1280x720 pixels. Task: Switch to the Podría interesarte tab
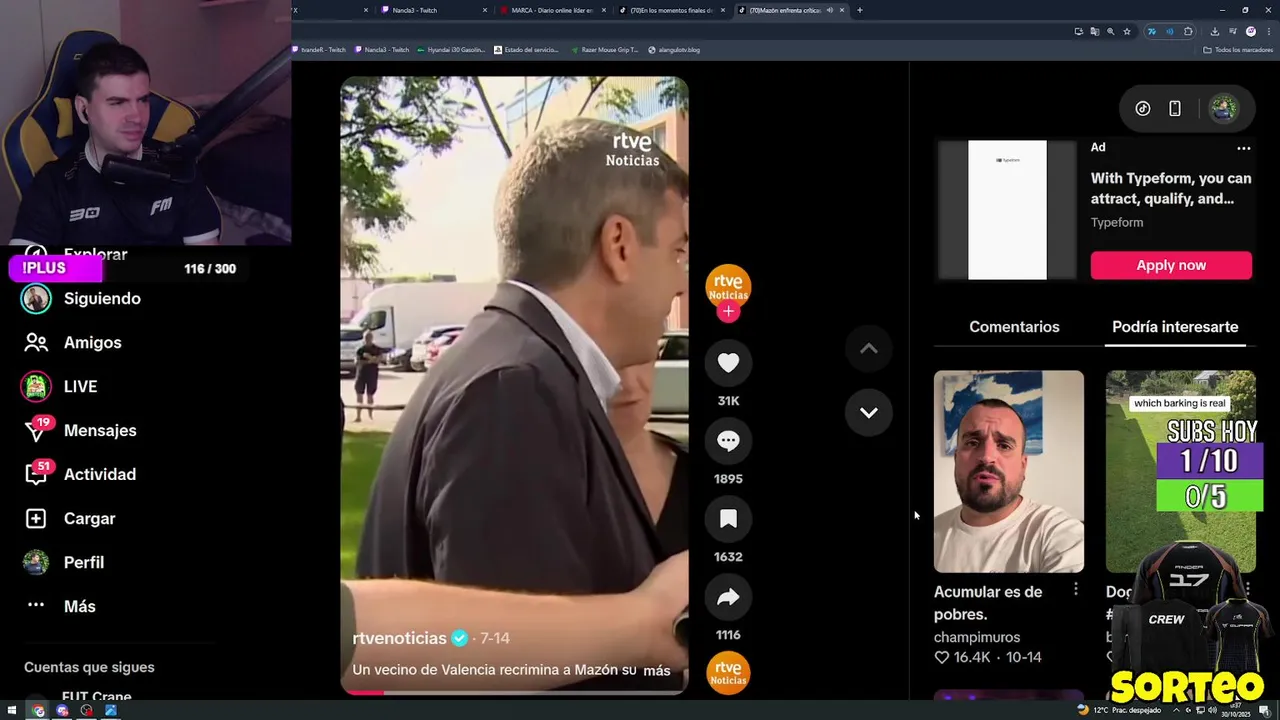pyautogui.click(x=1175, y=327)
